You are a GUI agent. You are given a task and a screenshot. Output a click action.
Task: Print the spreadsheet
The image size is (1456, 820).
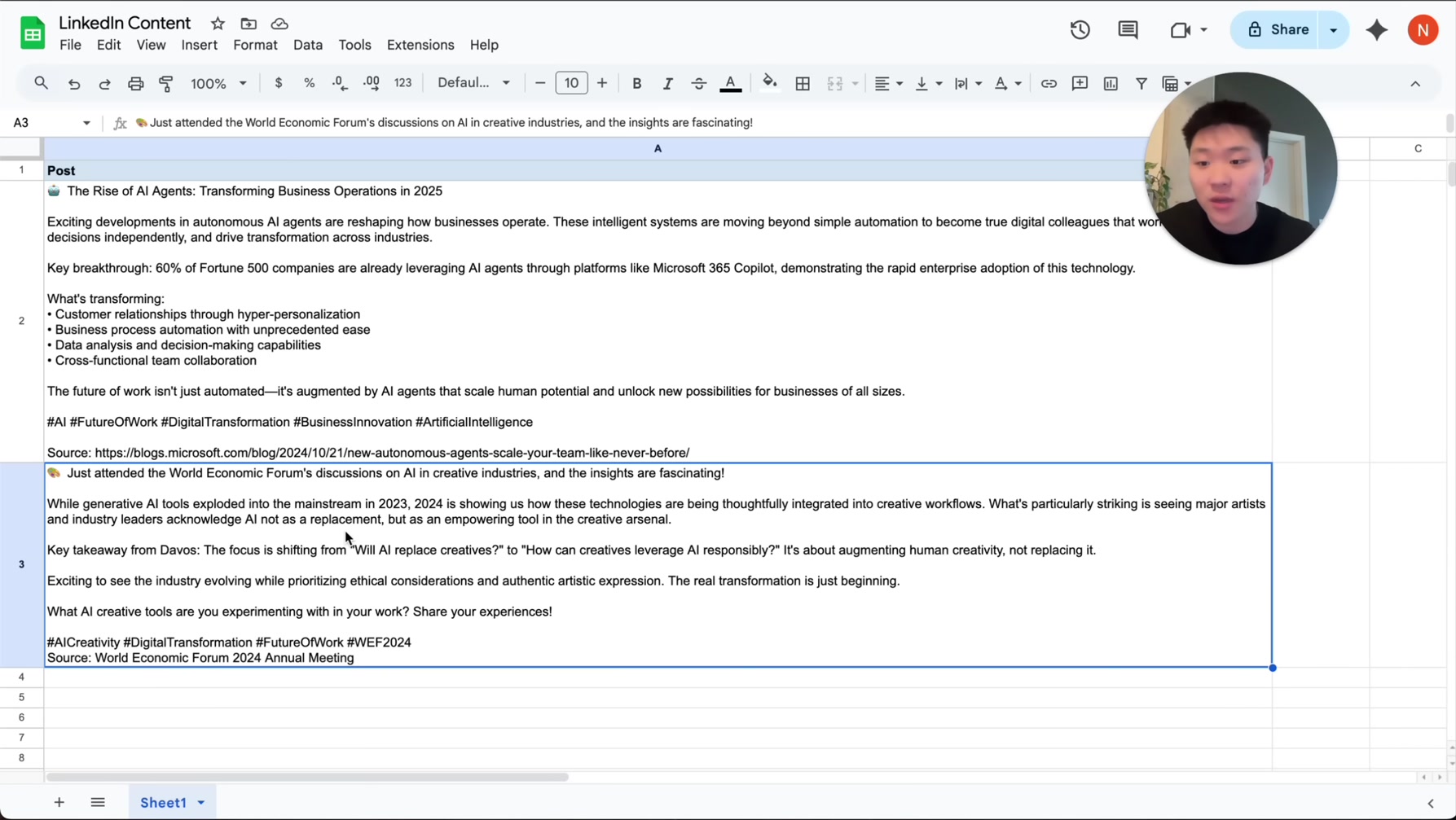click(x=135, y=83)
